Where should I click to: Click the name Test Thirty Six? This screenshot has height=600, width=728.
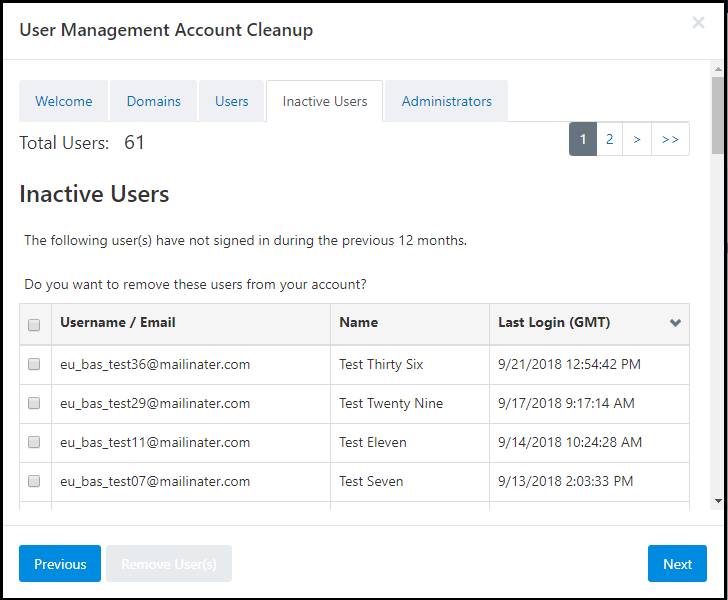pos(381,365)
